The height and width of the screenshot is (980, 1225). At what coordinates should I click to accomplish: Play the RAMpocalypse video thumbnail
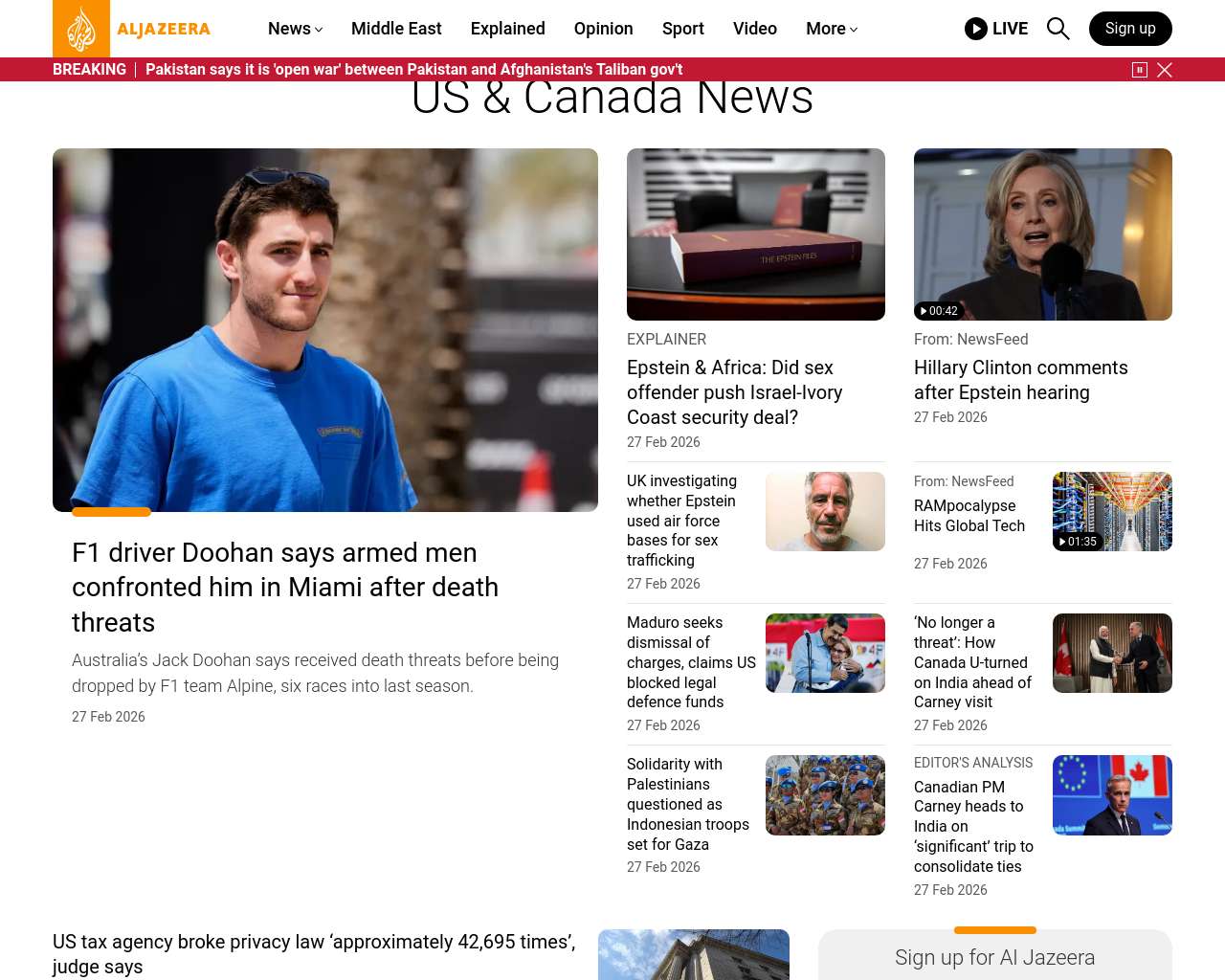click(x=1111, y=511)
